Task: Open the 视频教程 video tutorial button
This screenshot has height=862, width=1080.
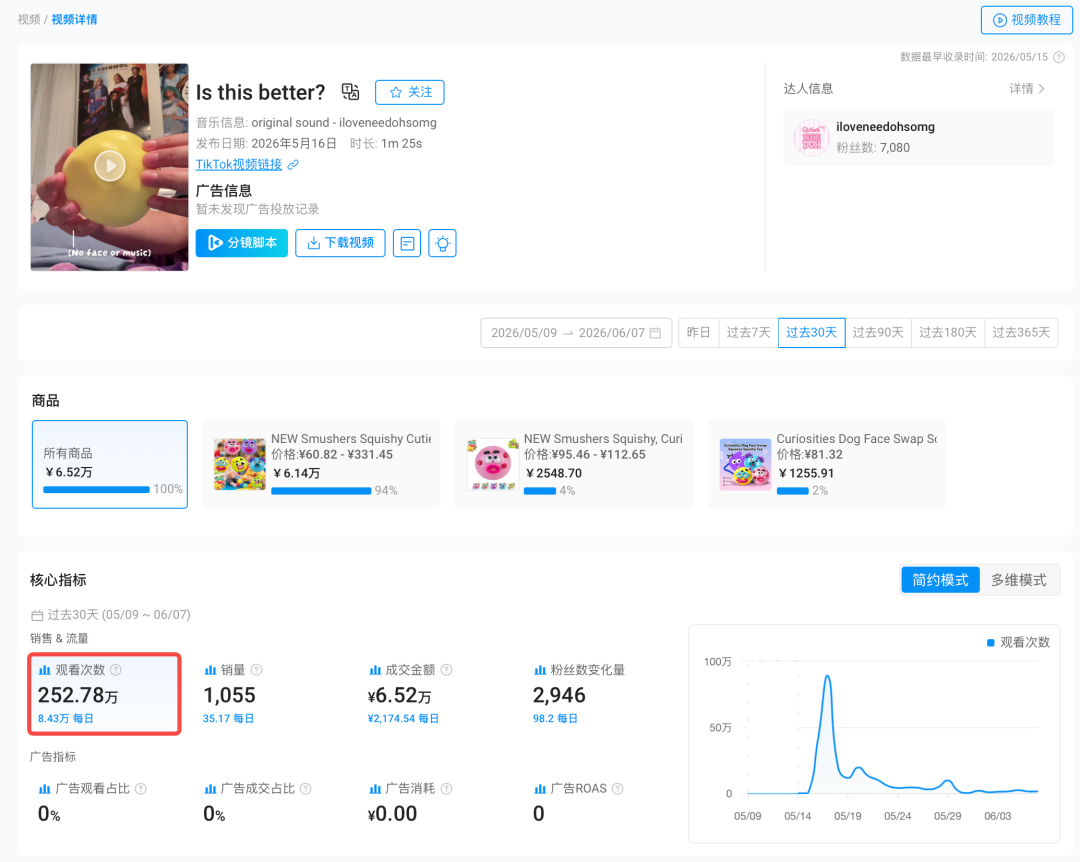Action: point(1026,20)
